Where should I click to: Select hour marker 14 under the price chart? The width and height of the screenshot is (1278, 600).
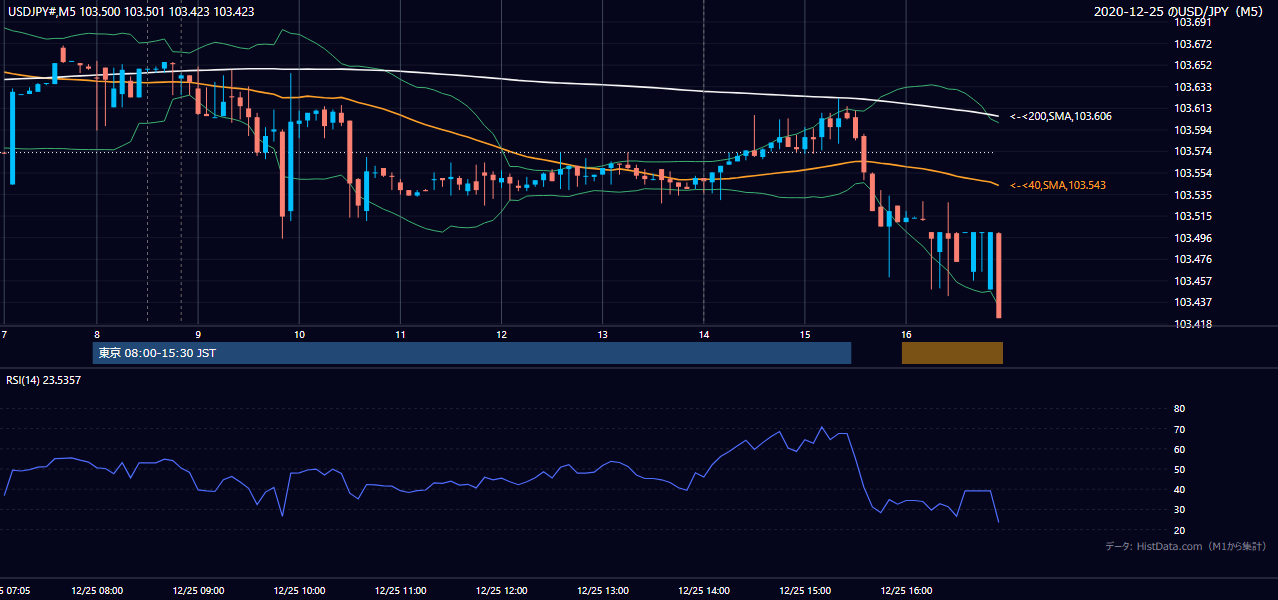703,334
